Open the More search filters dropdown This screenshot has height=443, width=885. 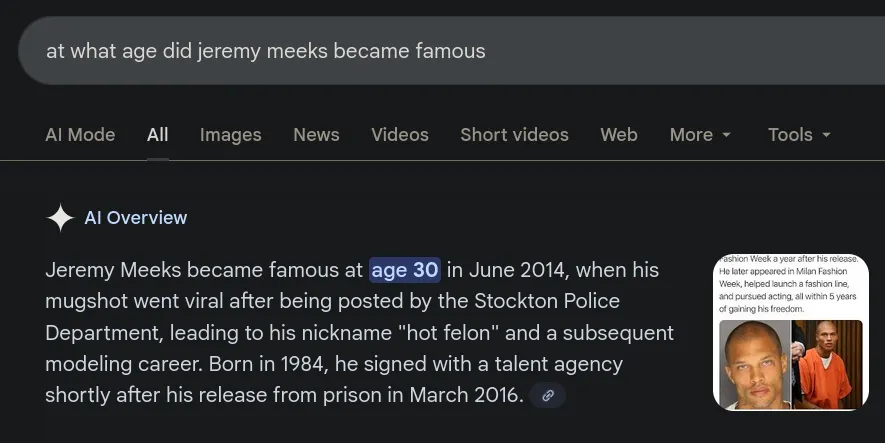pyautogui.click(x=699, y=135)
